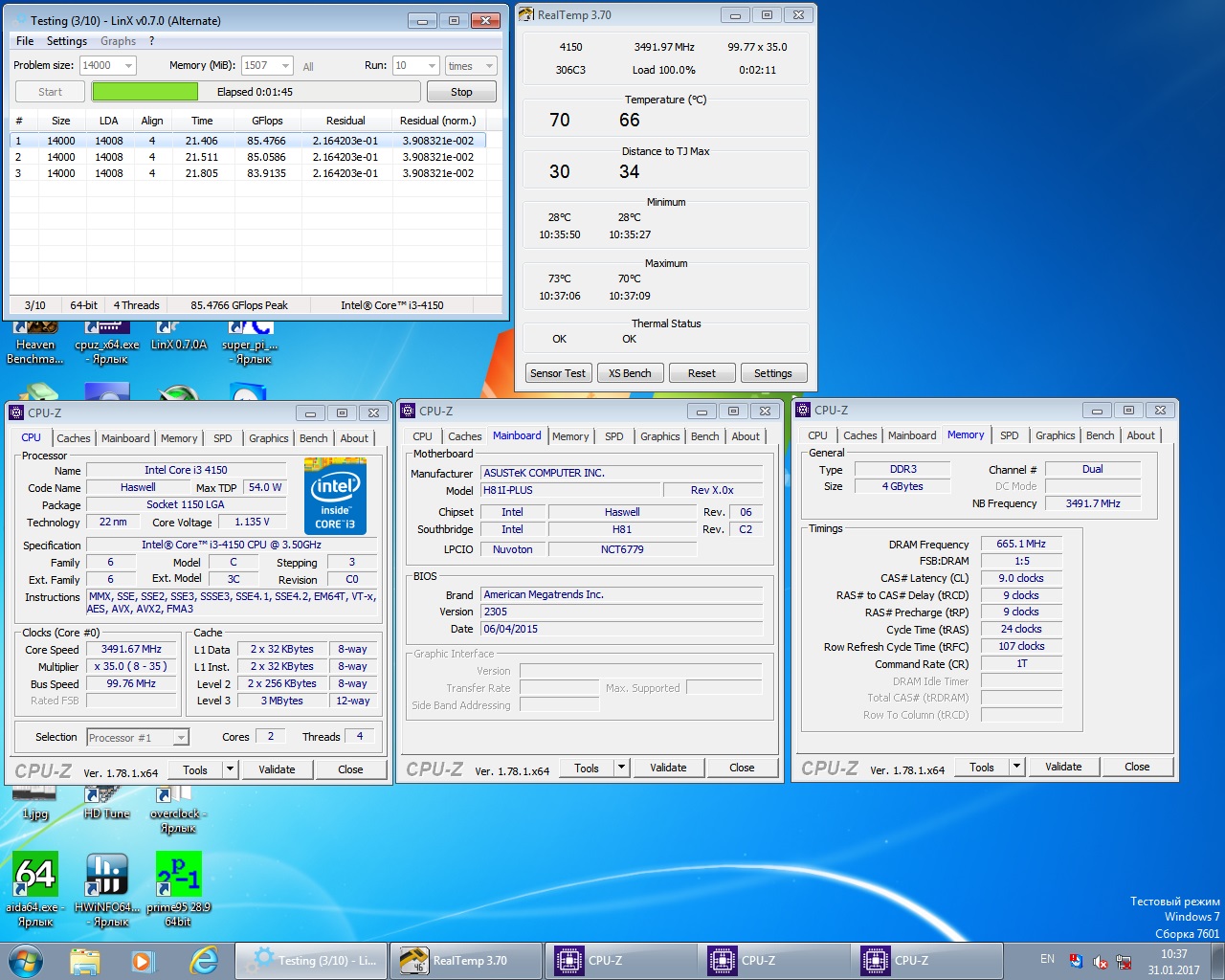Click the DRAM Frequency value 665.1 MHz
1225x980 pixels.
pos(1021,544)
